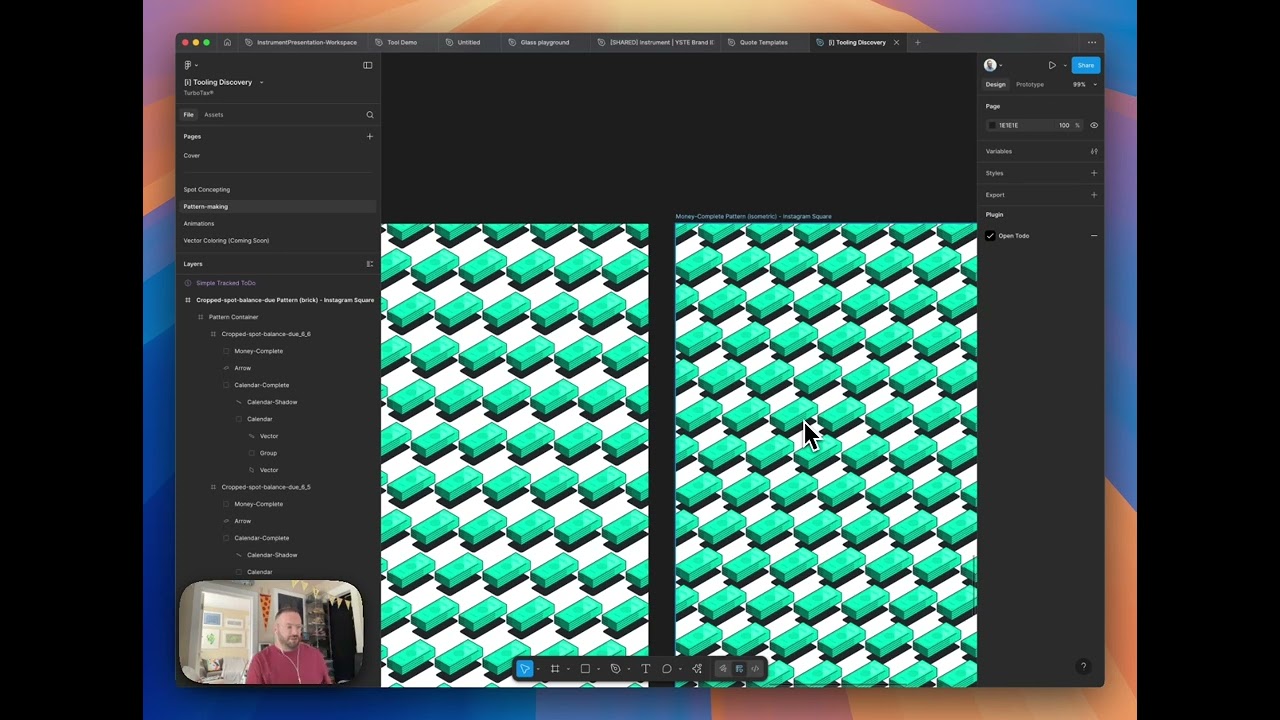Image resolution: width=1280 pixels, height=720 pixels.
Task: Add a style with Styles plus icon
Action: point(1094,173)
